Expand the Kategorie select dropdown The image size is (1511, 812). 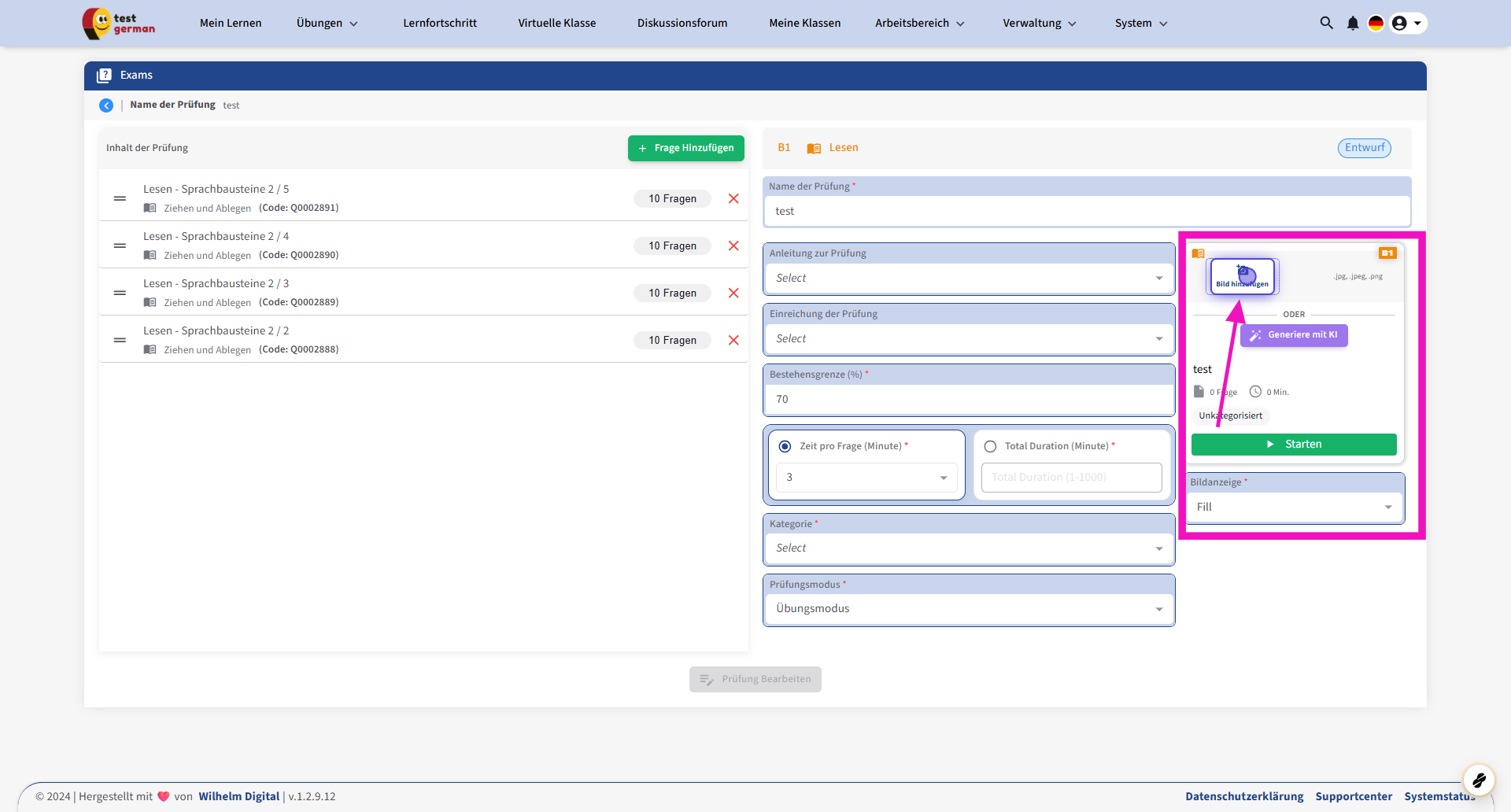pos(968,548)
